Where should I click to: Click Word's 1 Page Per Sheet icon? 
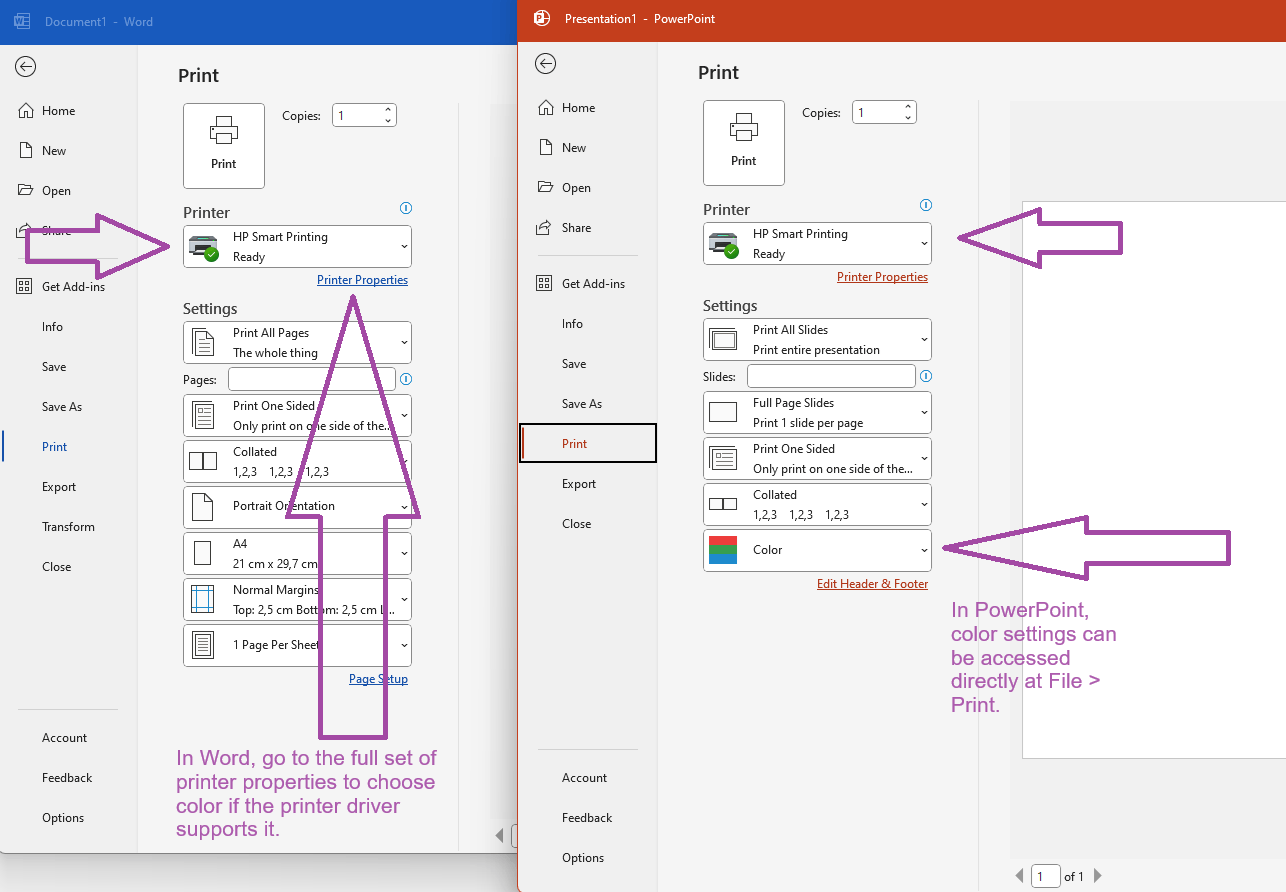pyautogui.click(x=203, y=645)
